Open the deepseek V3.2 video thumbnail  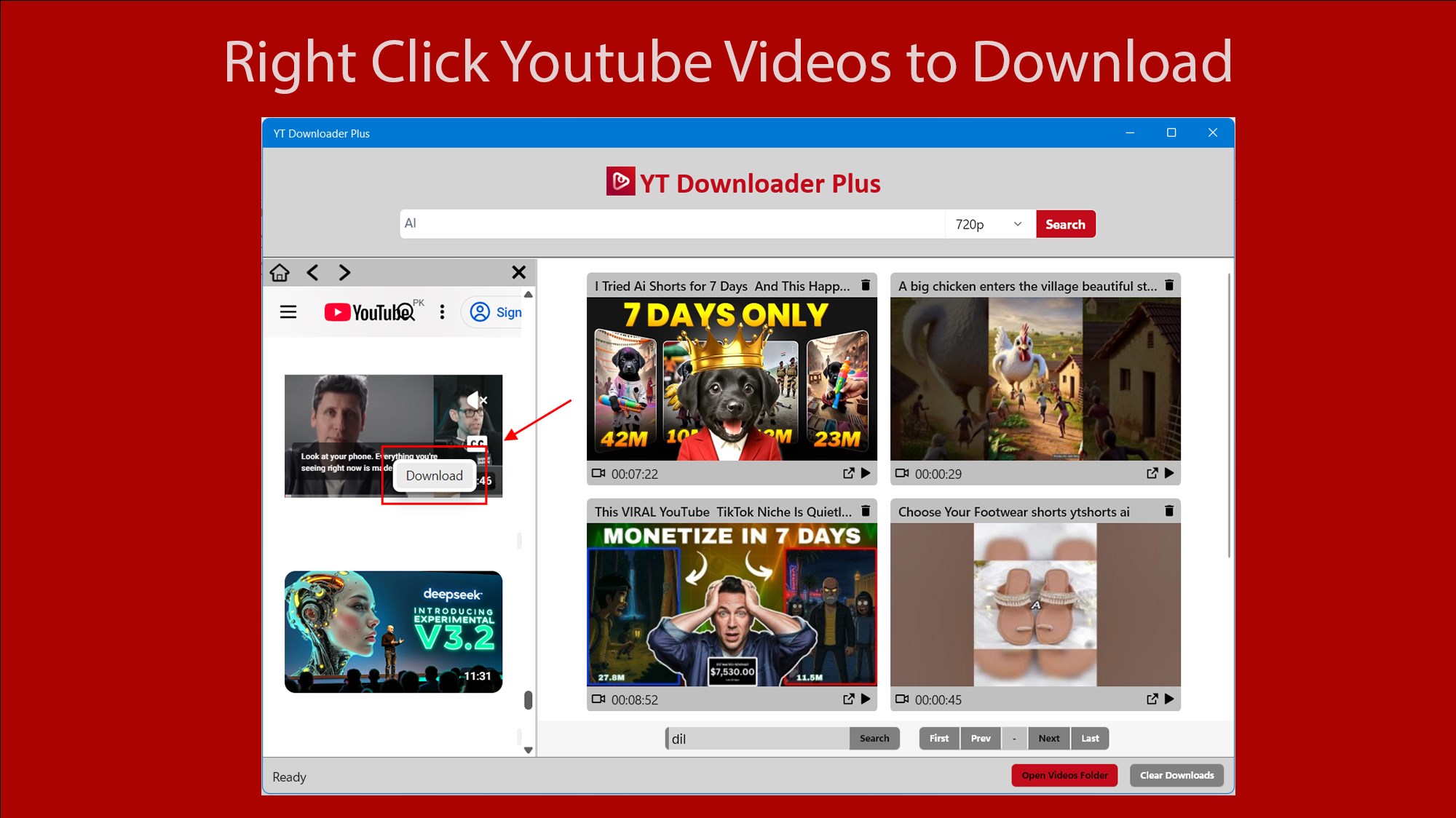coord(393,632)
